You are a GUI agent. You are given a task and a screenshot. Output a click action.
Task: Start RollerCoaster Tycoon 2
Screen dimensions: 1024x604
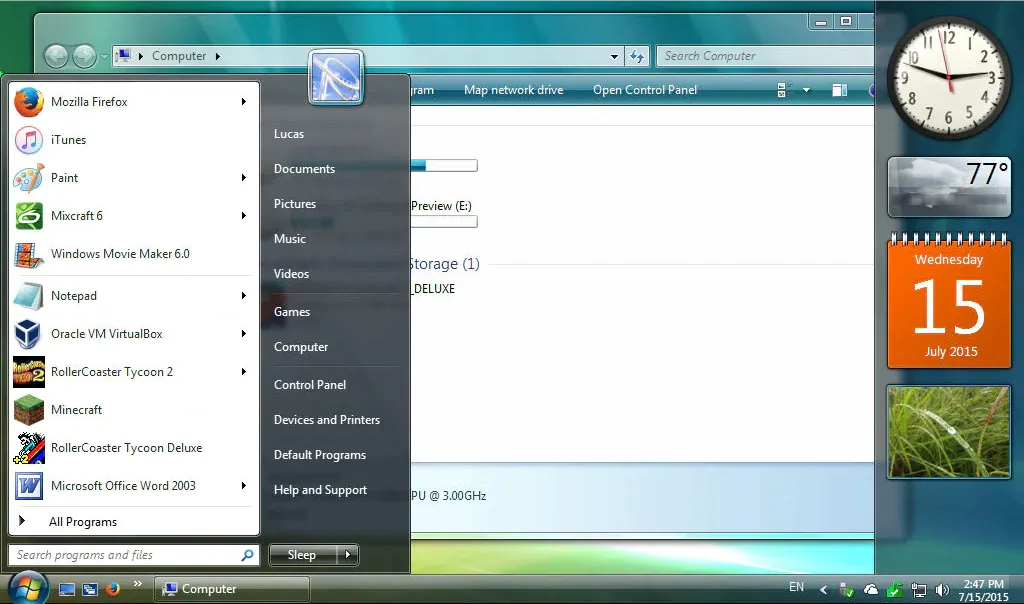134,372
